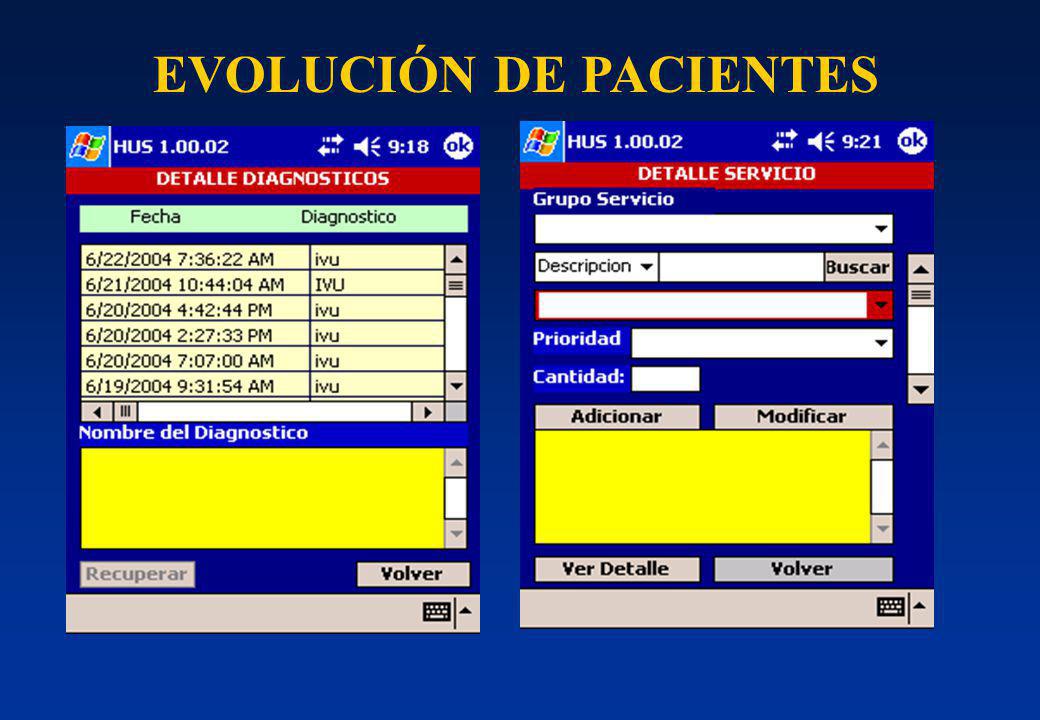Open Start menu in Detalle Diagnosticos window
The height and width of the screenshot is (720, 1040).
(x=88, y=147)
